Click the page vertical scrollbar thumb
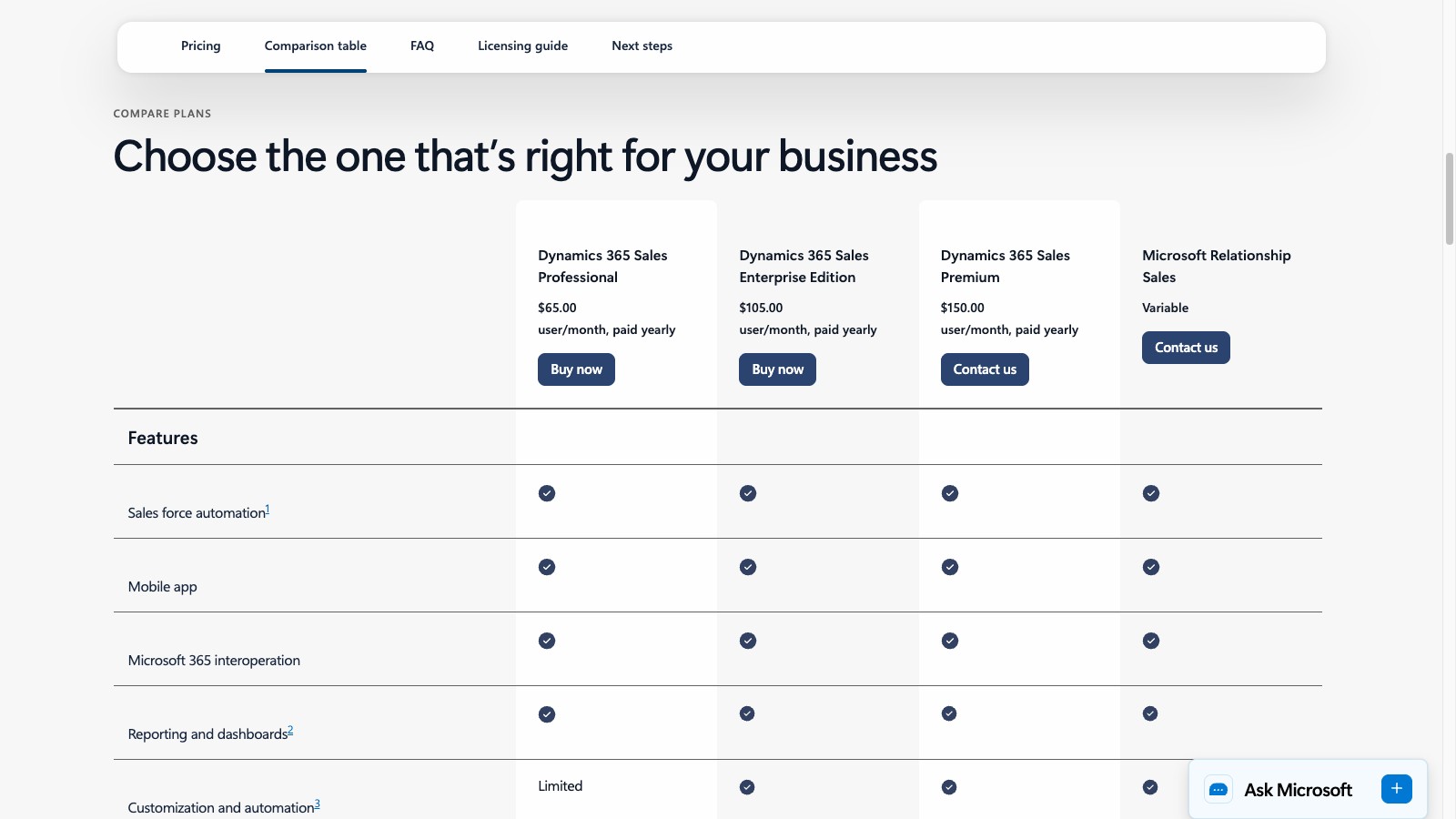This screenshot has width=1456, height=819. click(1450, 198)
